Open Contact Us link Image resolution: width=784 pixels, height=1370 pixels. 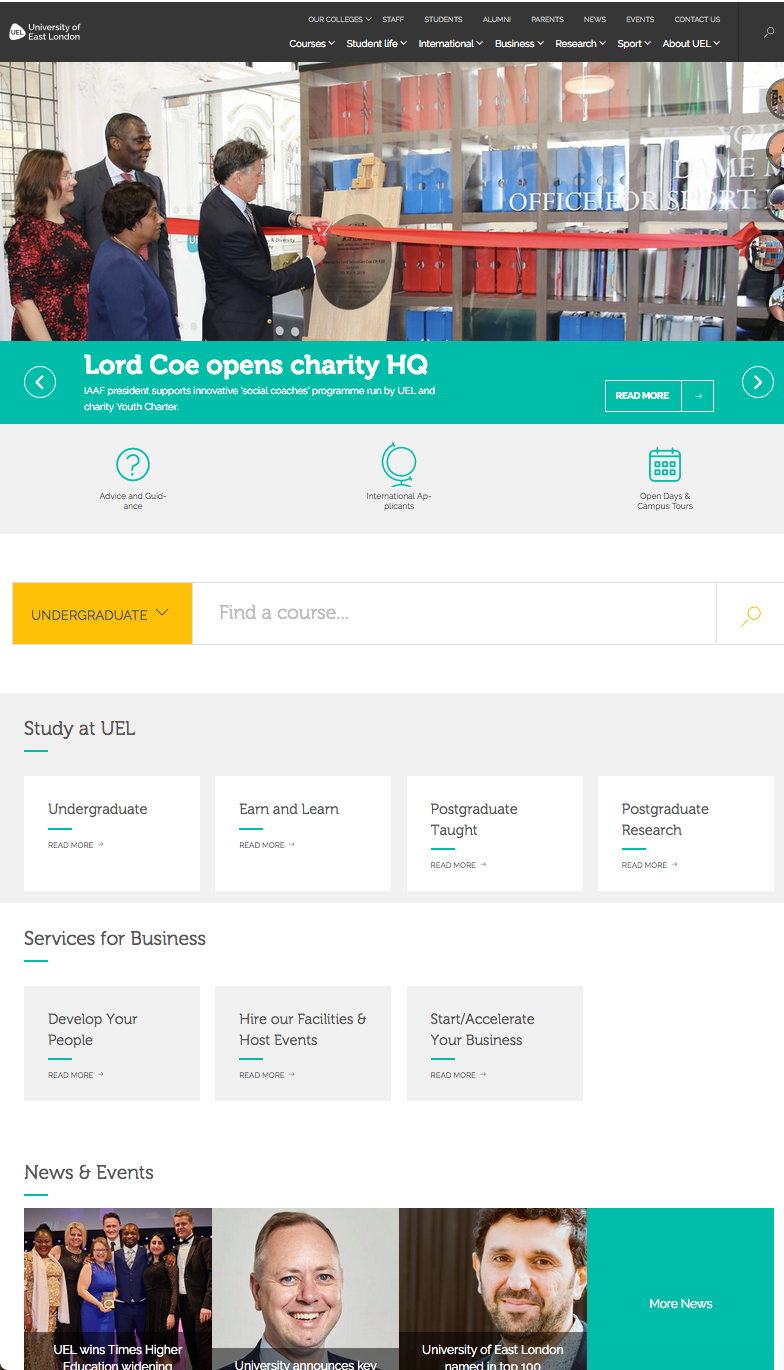coord(697,19)
